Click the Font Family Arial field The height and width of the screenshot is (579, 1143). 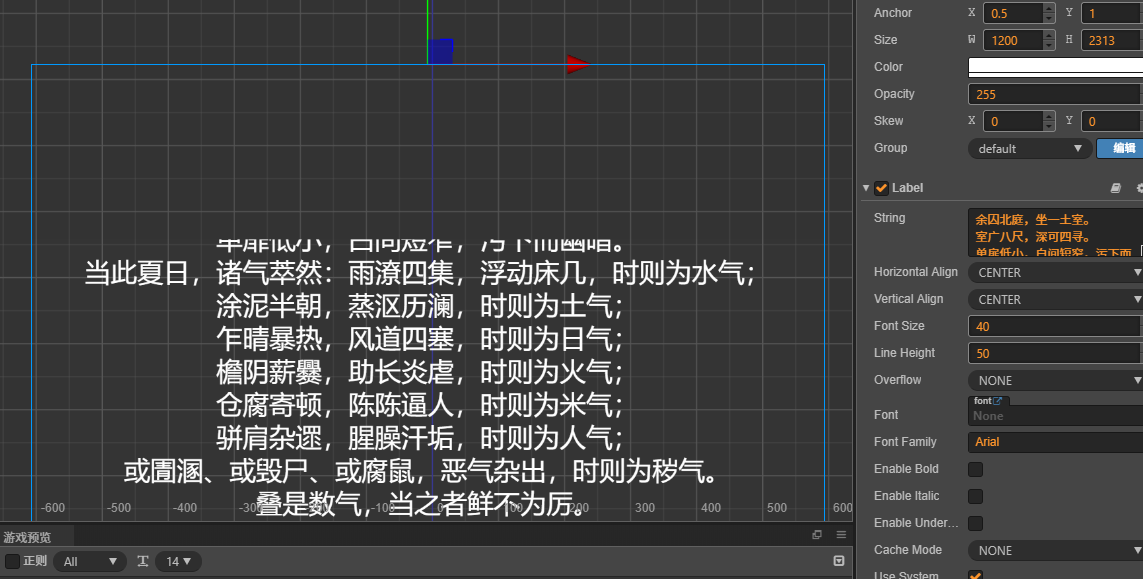coord(1056,442)
